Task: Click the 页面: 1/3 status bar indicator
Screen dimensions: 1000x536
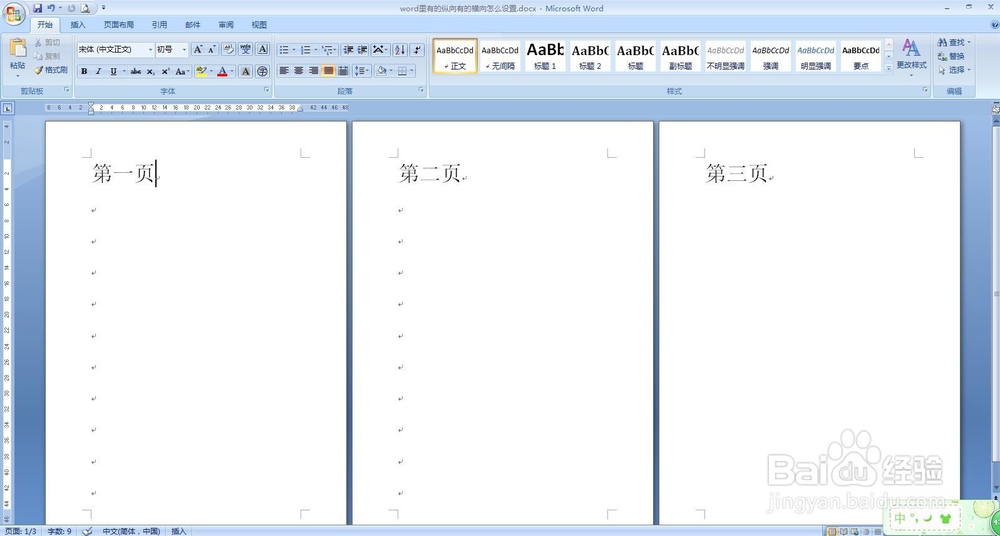Action: (x=21, y=531)
